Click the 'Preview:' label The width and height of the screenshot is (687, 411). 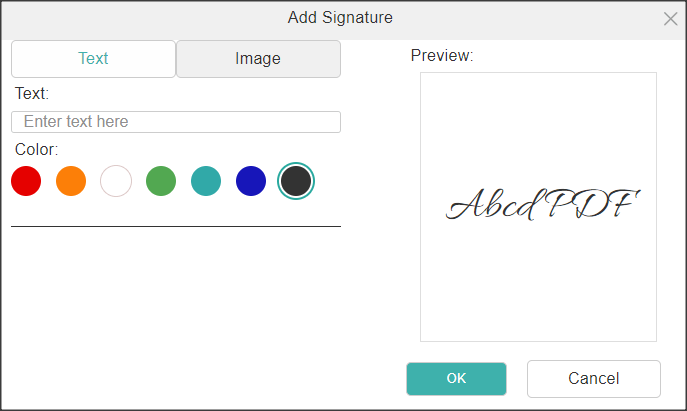[x=442, y=55]
